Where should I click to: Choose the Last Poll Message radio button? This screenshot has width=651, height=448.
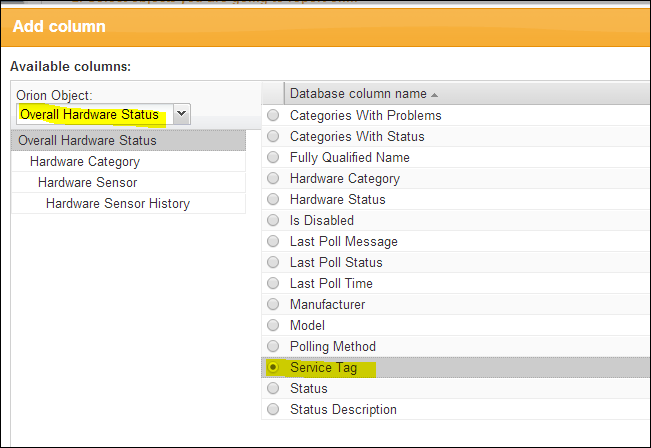point(273,242)
